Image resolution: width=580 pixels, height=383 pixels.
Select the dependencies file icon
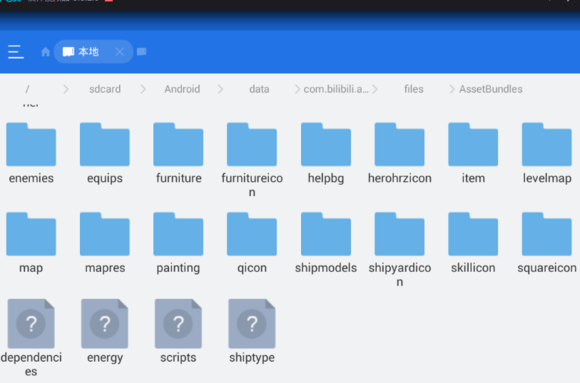(31, 324)
